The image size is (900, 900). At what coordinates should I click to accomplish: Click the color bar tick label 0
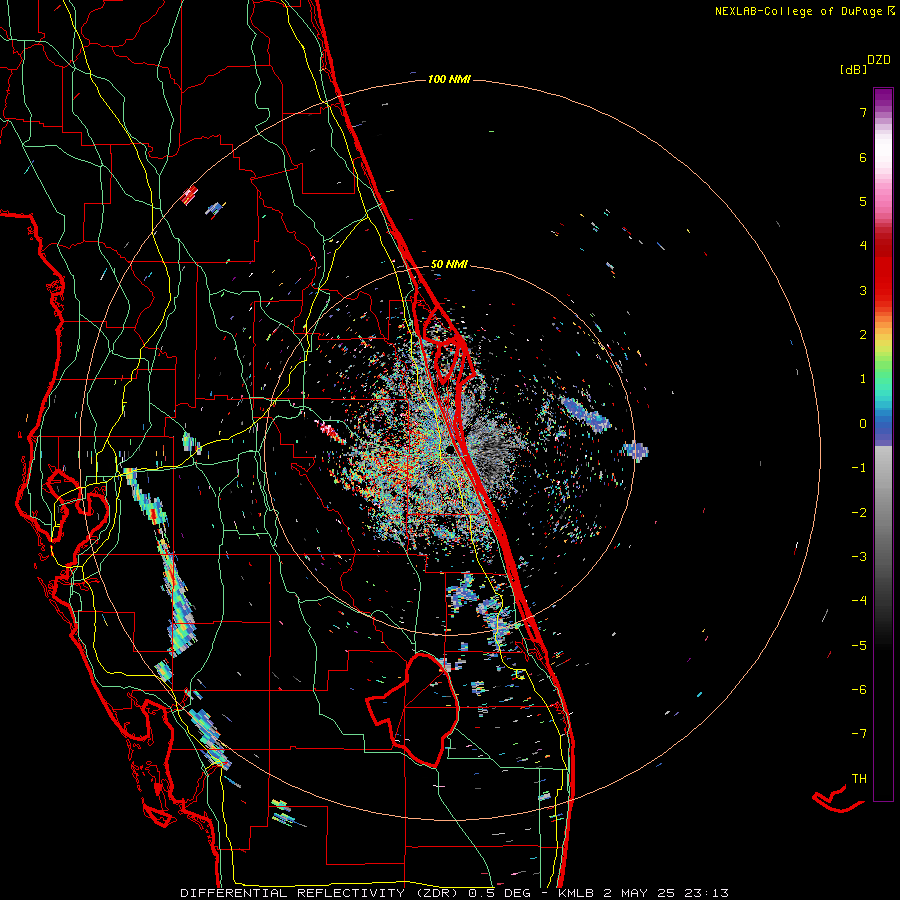tap(863, 424)
